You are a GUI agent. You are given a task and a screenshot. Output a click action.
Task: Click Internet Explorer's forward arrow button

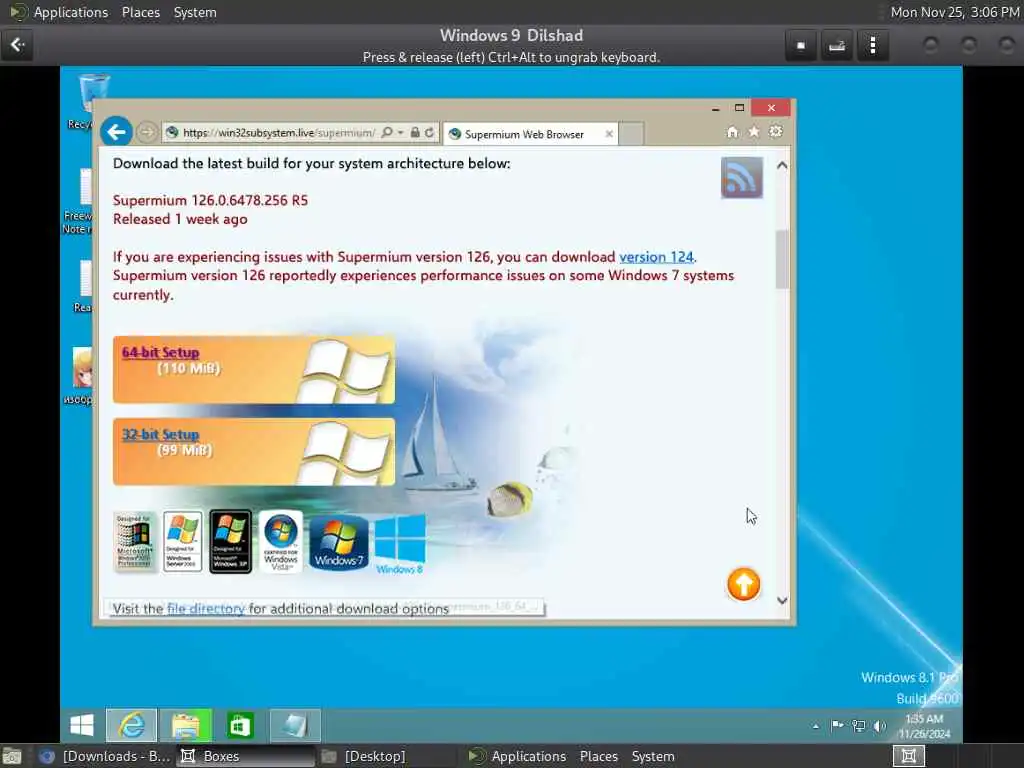(147, 133)
